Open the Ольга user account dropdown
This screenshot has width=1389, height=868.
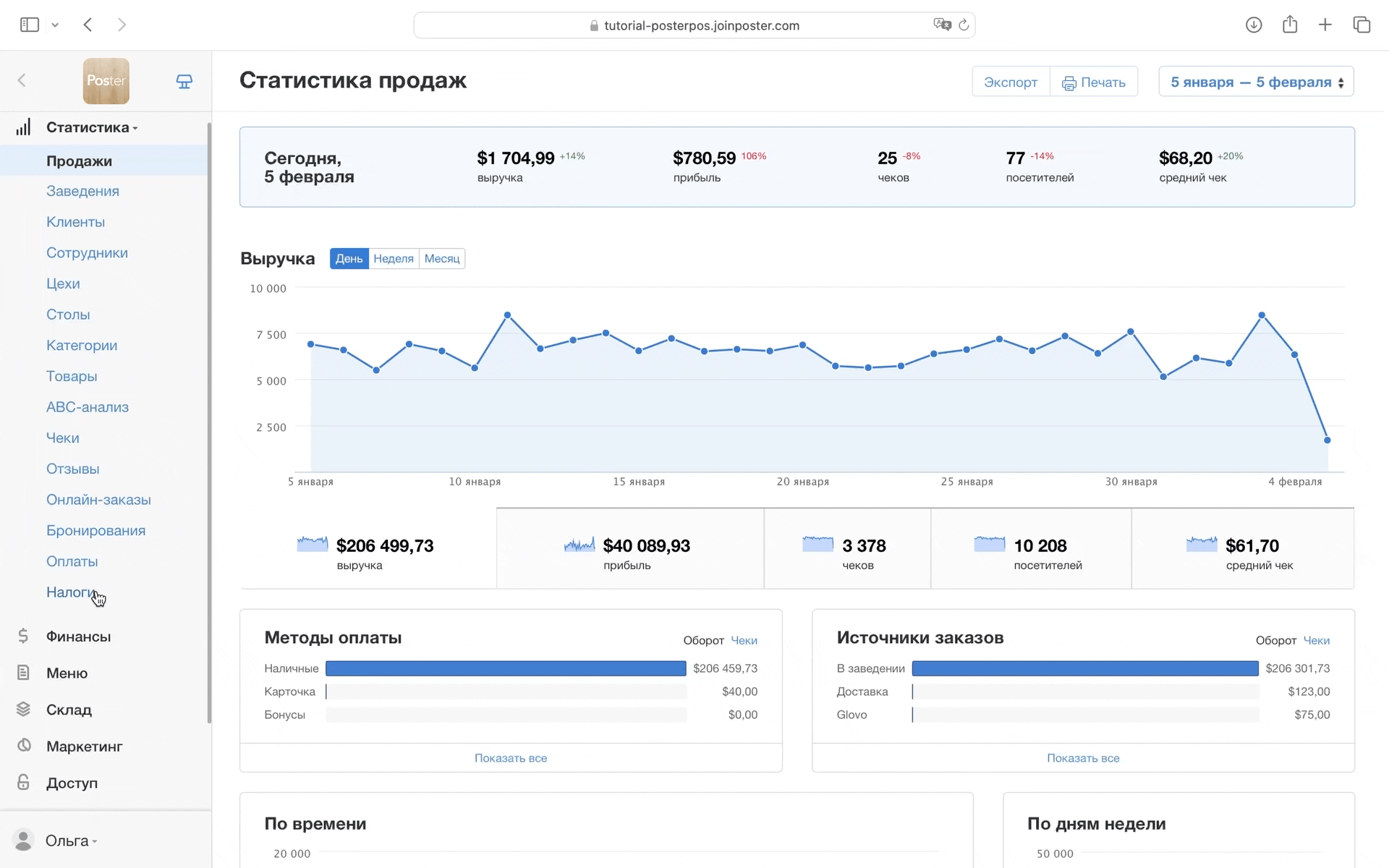click(x=69, y=841)
